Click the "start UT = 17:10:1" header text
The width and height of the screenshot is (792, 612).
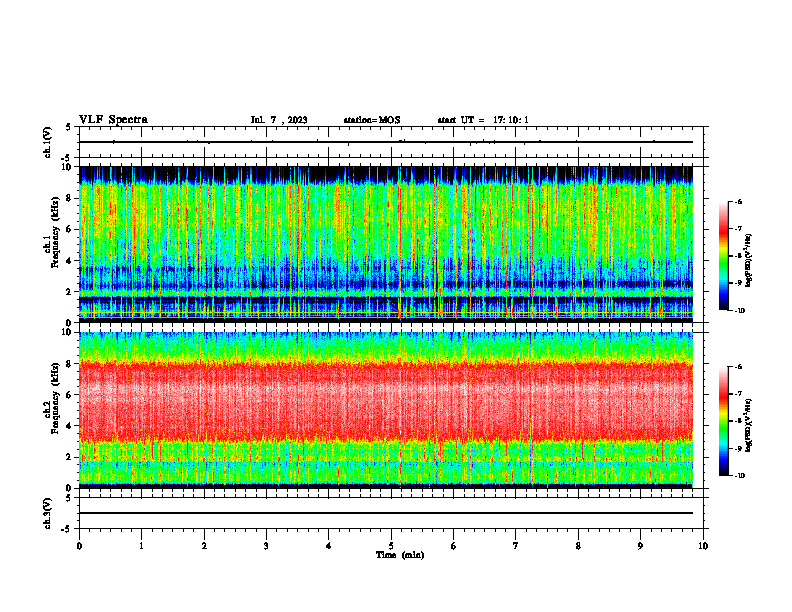point(483,120)
